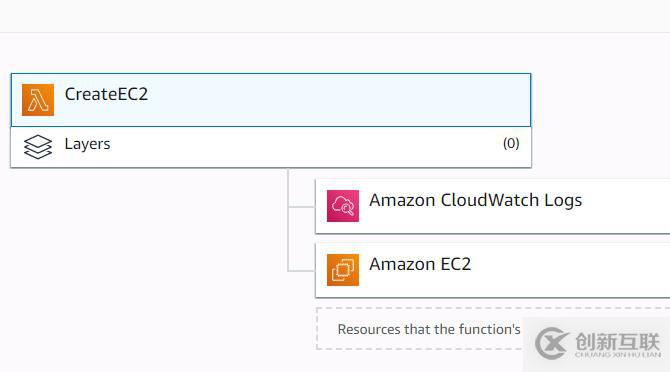Click "Resources that the function's" description text
670x372 pixels.
tap(429, 329)
